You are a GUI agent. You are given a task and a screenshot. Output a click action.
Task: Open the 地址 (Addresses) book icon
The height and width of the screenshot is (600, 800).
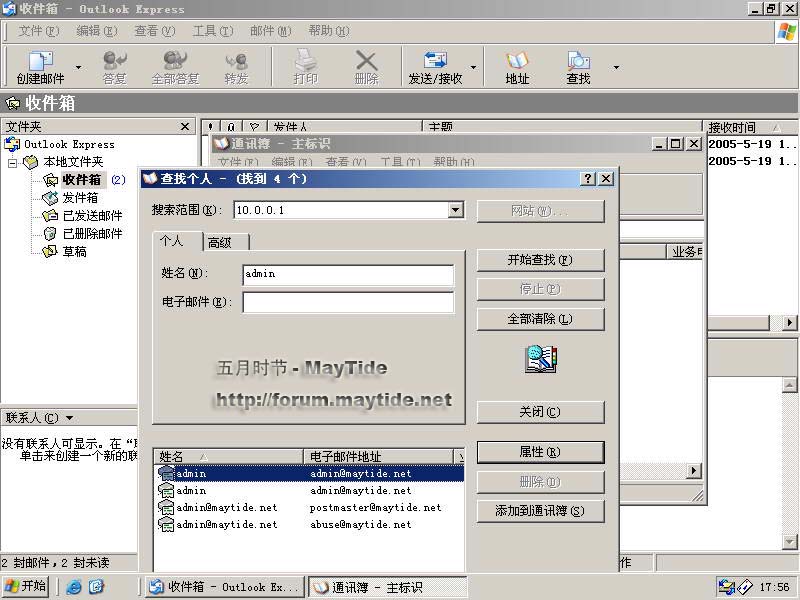click(x=517, y=66)
